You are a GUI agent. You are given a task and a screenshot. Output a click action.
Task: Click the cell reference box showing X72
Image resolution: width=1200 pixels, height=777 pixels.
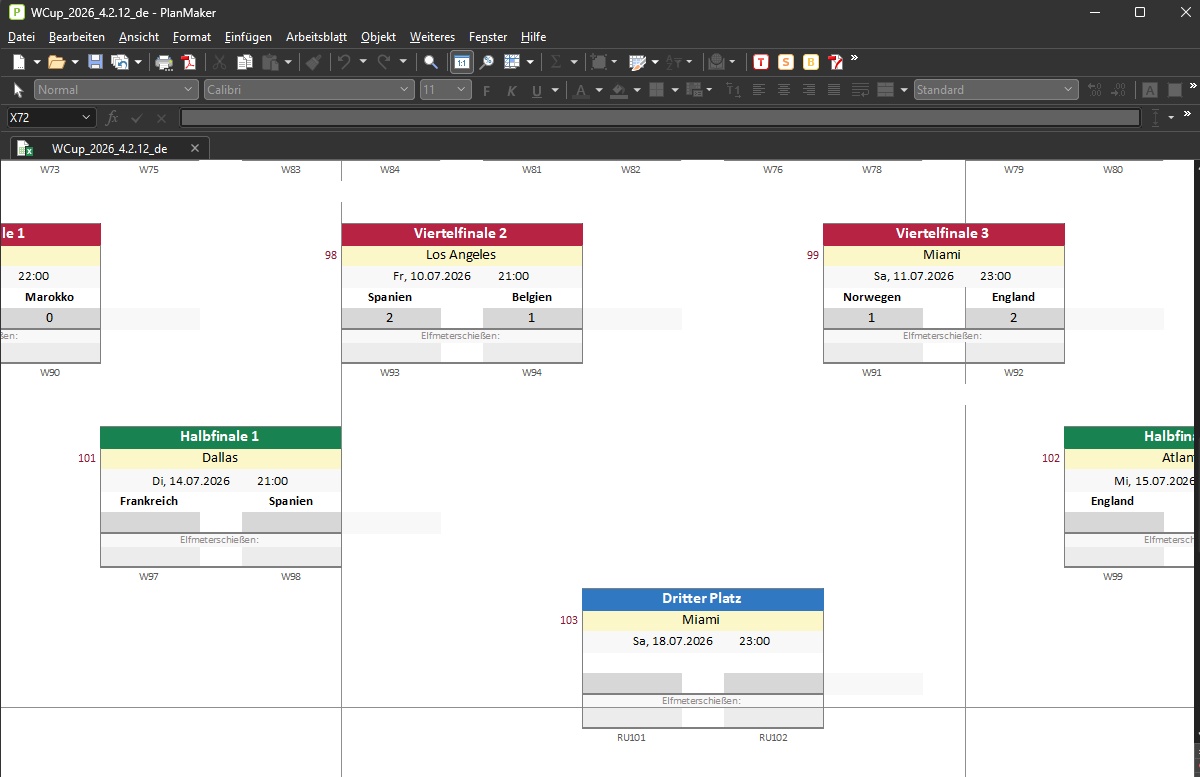point(51,118)
